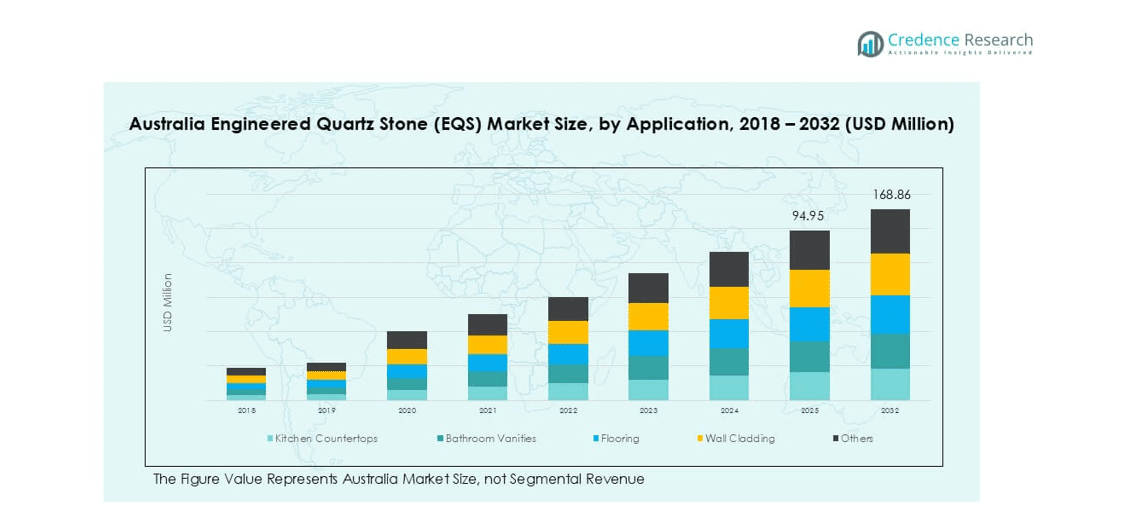Click the Credence Research logo icon
Image resolution: width=1147 pixels, height=525 pixels.
pyautogui.click(x=870, y=43)
